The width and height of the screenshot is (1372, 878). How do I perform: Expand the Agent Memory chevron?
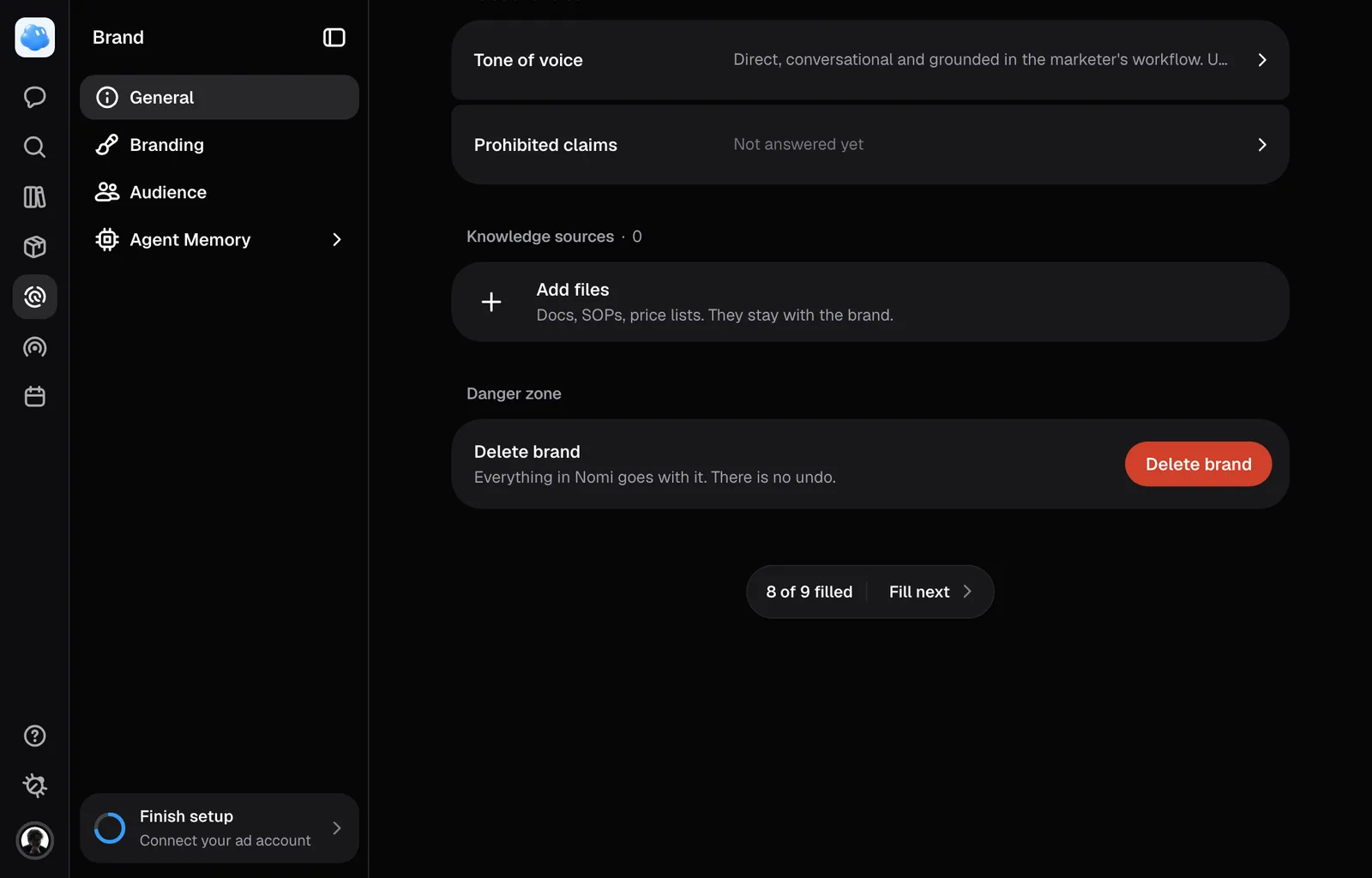(337, 240)
